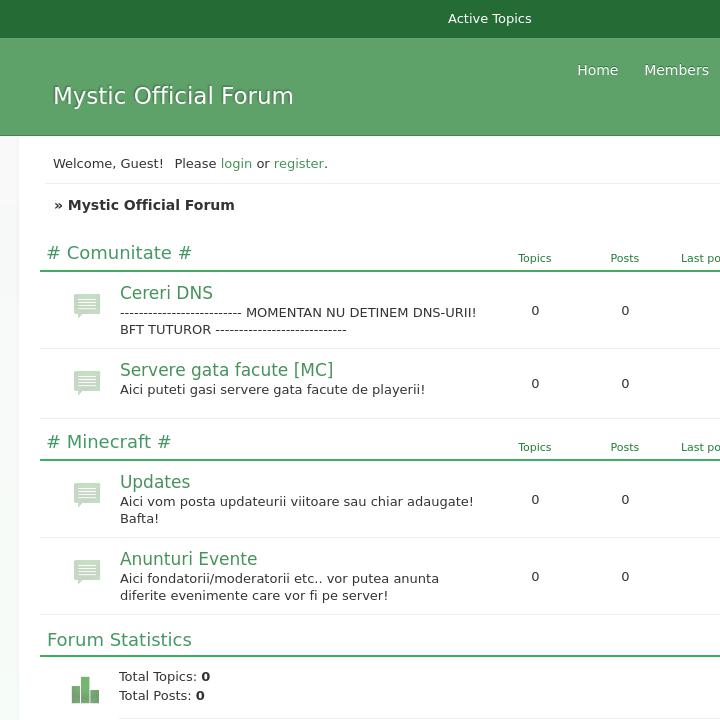Viewport: 720px width, 720px height.
Task: Click the Forum Statistics heading
Action: [x=119, y=640]
